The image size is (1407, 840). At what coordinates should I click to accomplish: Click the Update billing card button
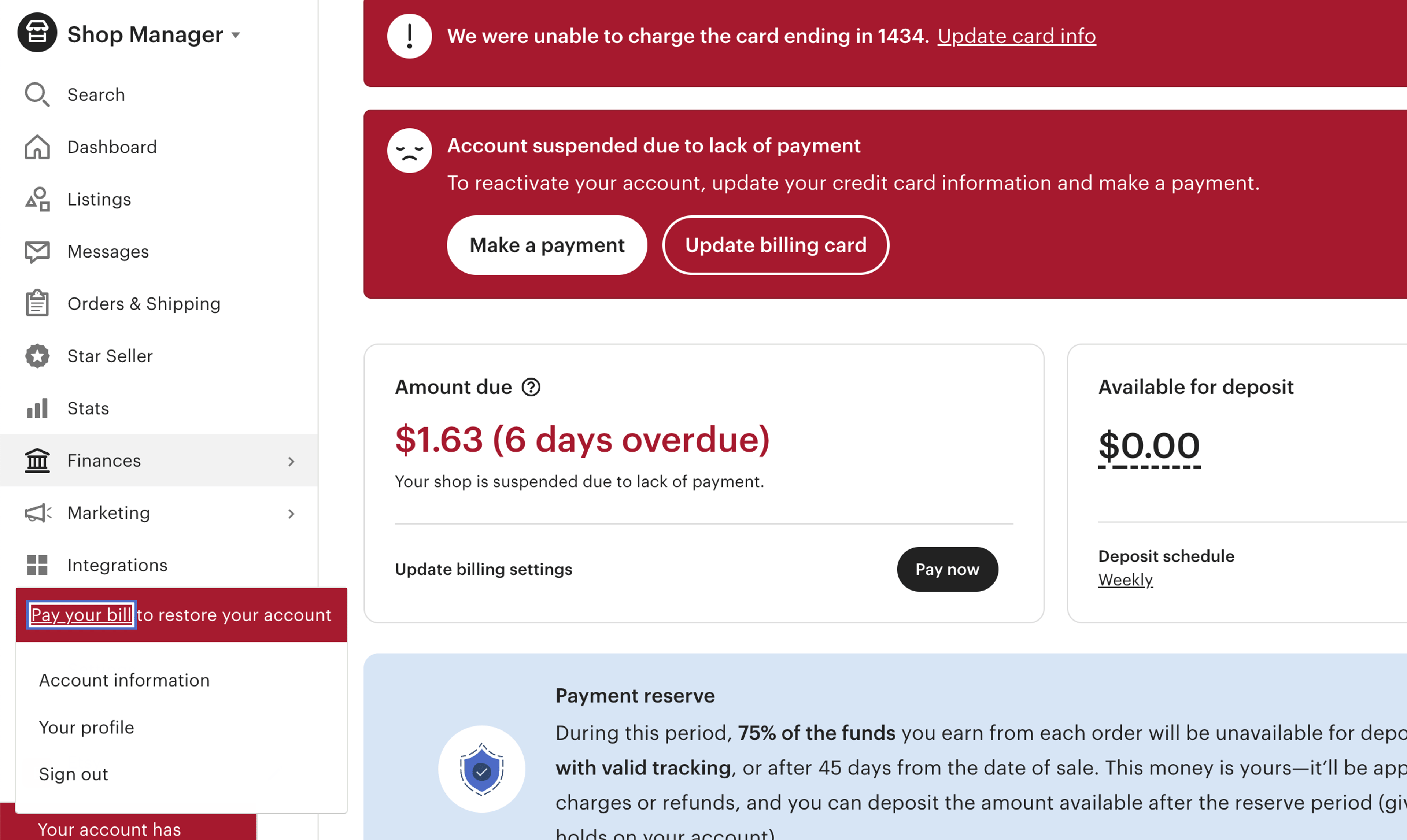(775, 245)
